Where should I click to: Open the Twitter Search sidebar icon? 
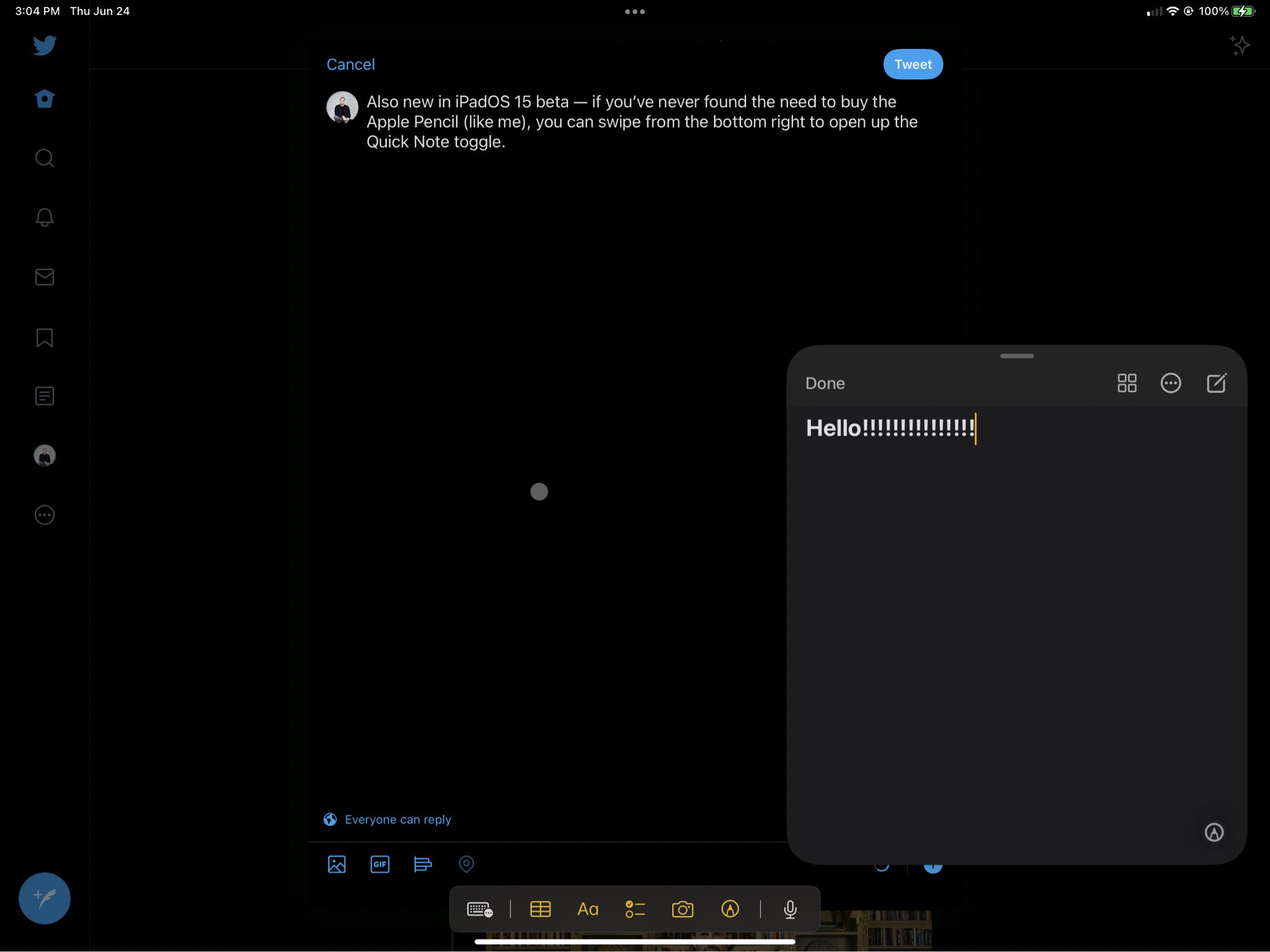(45, 158)
